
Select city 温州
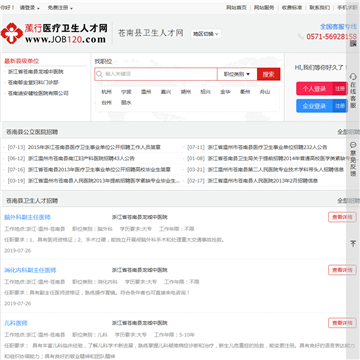pyautogui.click(x=146, y=92)
